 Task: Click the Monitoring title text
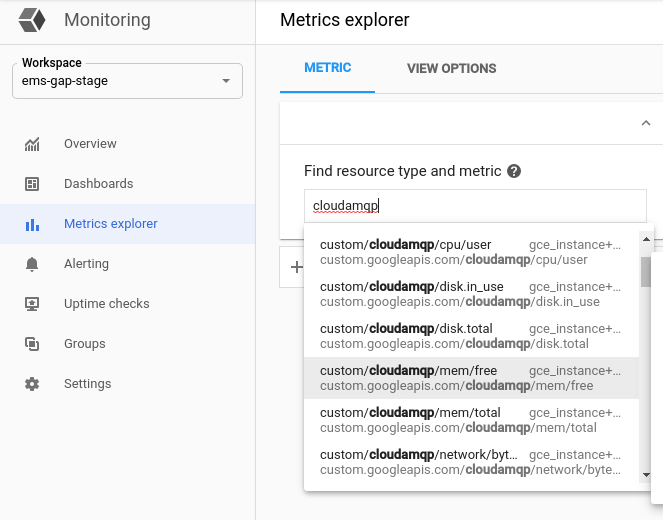107,20
